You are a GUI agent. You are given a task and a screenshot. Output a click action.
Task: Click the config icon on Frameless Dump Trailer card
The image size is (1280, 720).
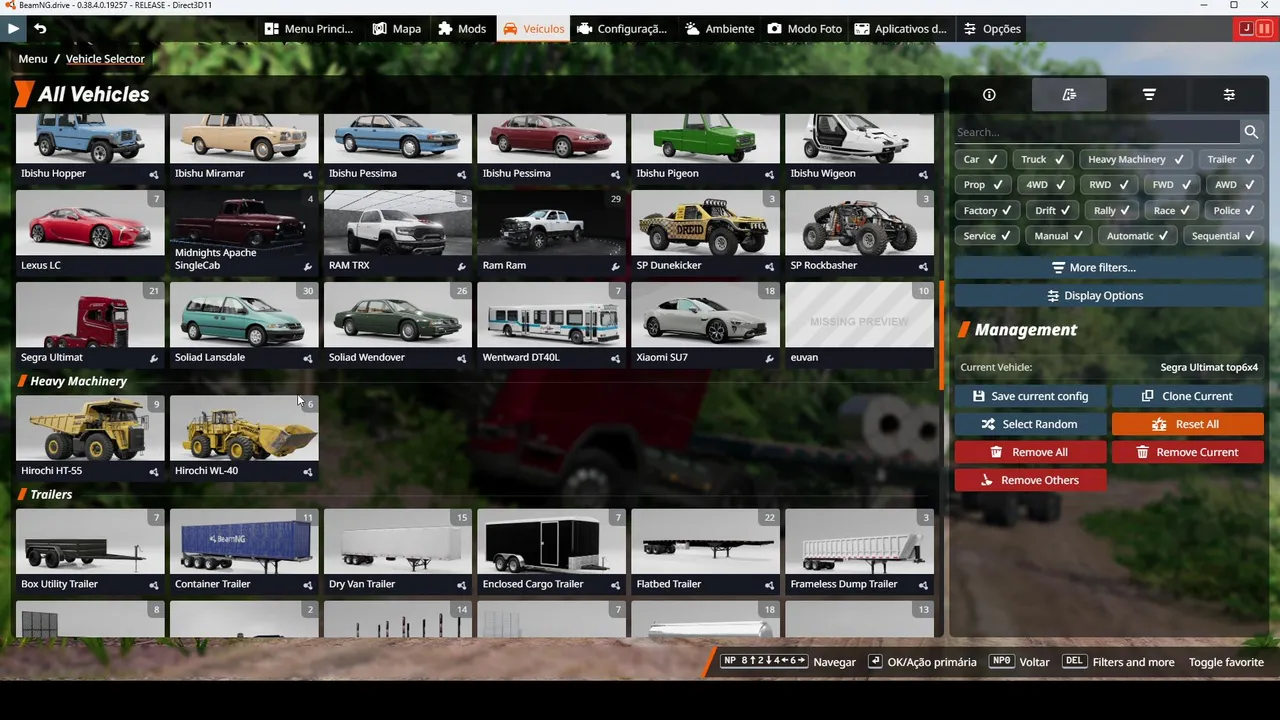point(924,585)
